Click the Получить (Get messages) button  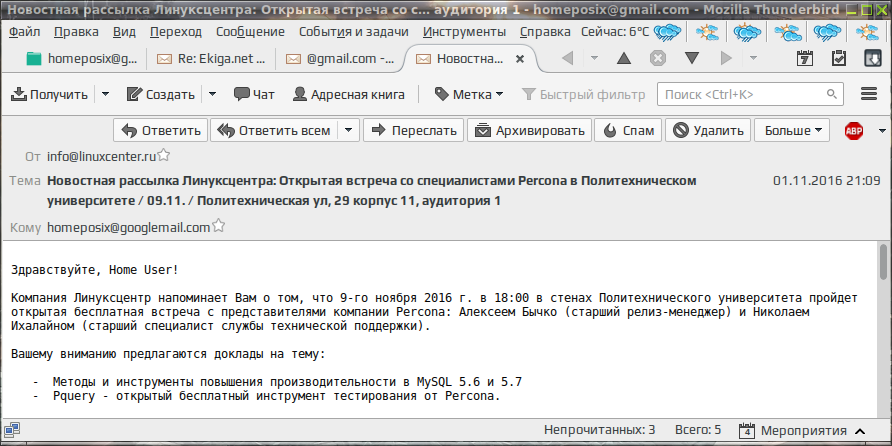[x=49, y=94]
